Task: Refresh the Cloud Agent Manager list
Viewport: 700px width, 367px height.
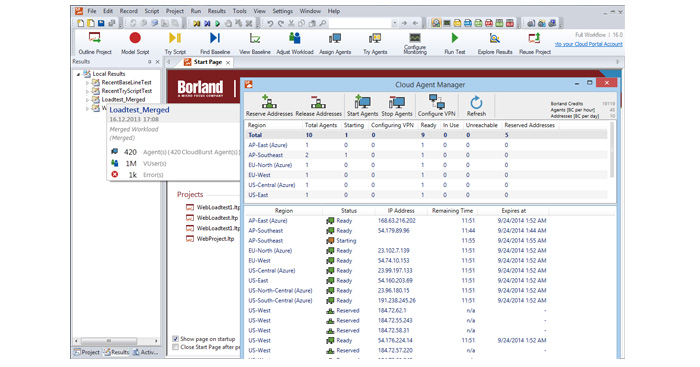Action: [x=476, y=105]
